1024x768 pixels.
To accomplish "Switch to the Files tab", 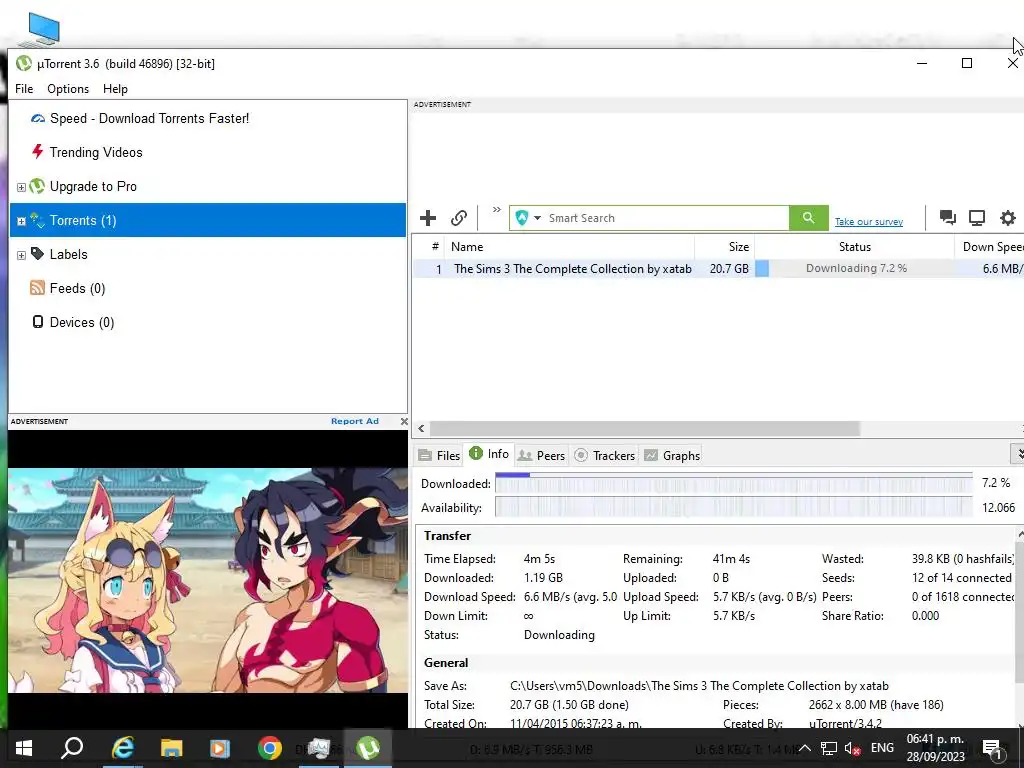I will point(440,455).
